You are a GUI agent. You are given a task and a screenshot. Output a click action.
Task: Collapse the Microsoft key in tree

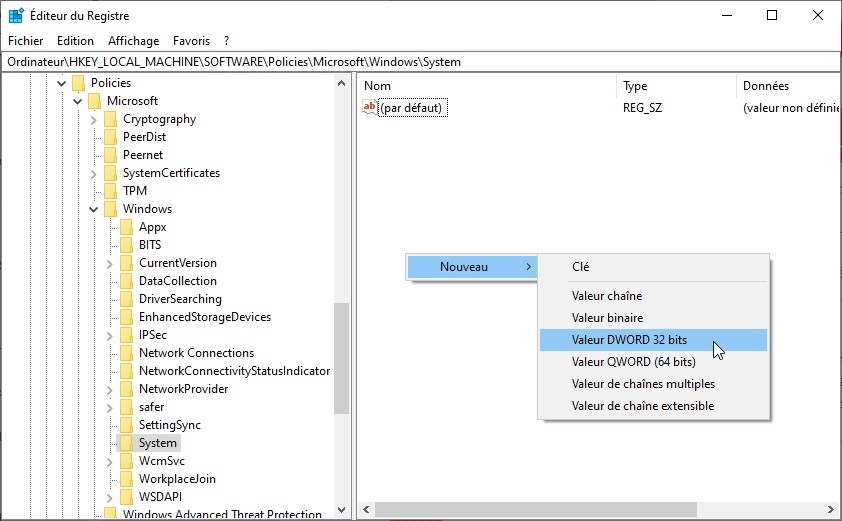[78, 101]
